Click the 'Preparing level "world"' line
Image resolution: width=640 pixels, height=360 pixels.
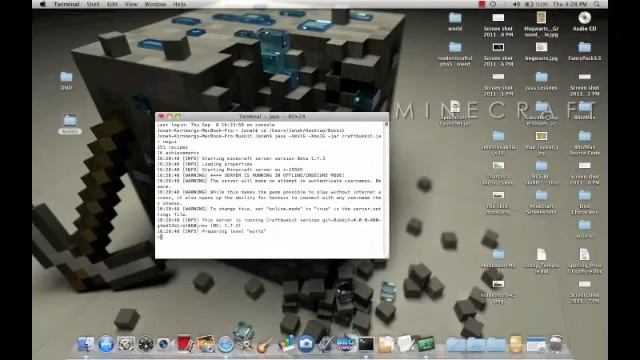point(212,231)
